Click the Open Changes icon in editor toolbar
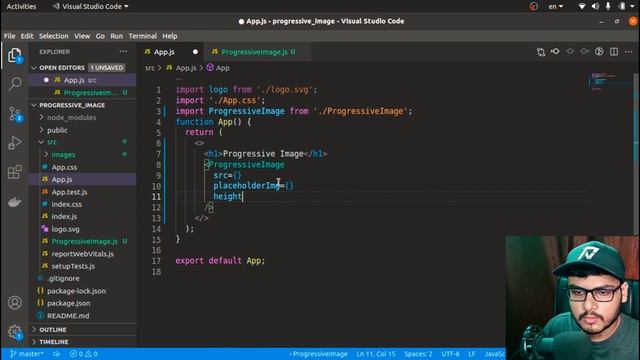Screen dimensions: 640x360 pyautogui.click(x=541, y=52)
